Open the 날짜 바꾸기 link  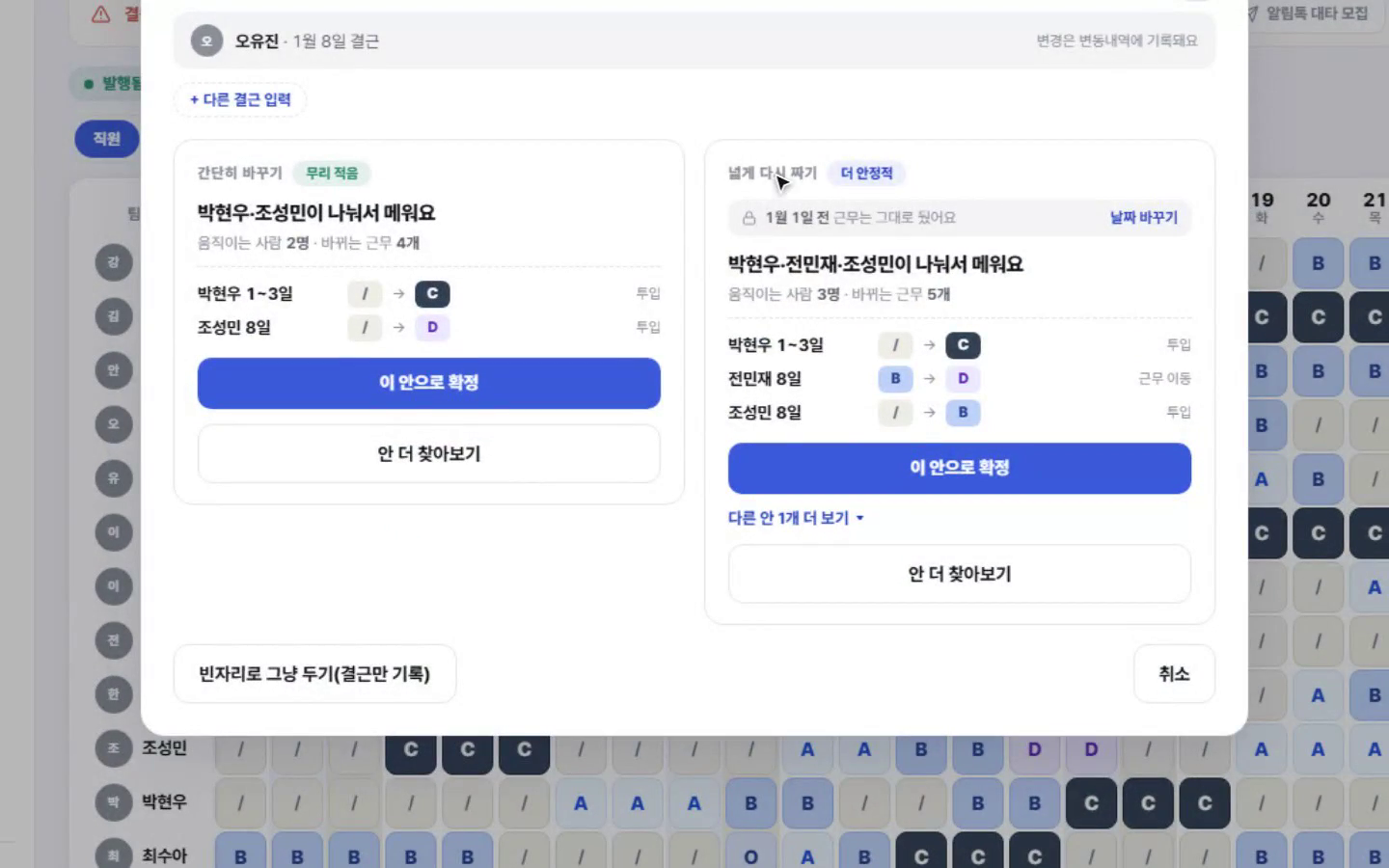[x=1143, y=218]
